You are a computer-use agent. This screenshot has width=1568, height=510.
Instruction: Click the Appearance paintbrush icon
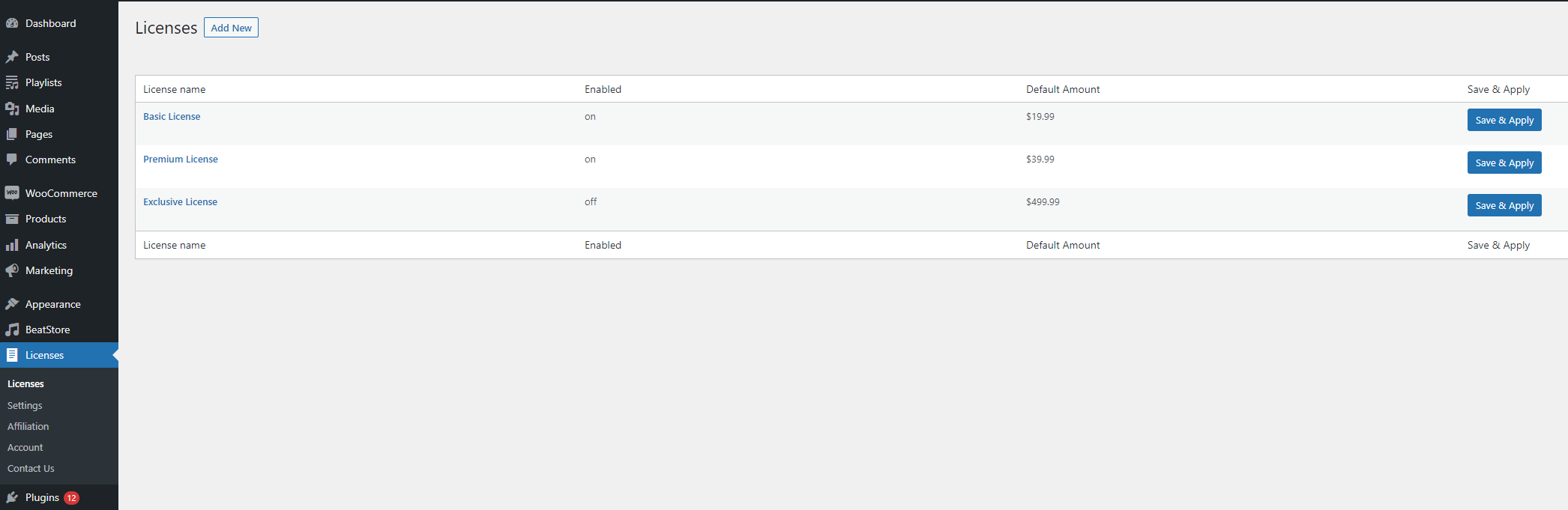(x=12, y=304)
